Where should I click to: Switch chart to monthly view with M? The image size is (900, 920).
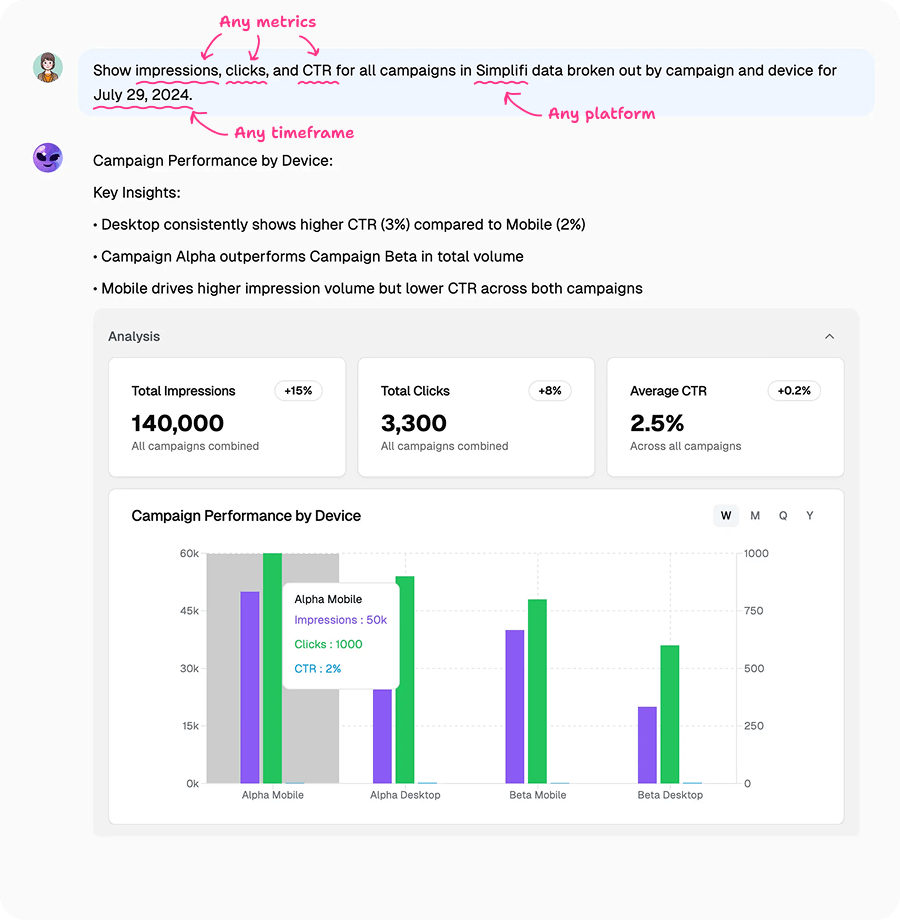754,515
